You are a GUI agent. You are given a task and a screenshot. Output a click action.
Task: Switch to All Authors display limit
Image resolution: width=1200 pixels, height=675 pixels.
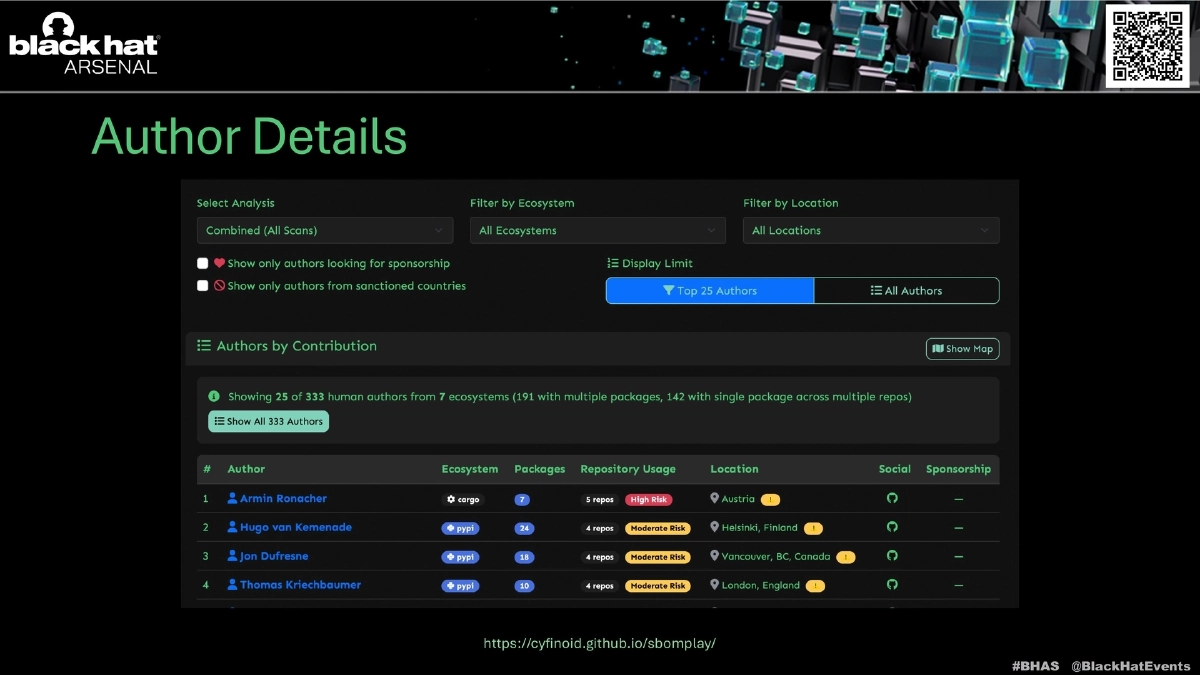pos(906,291)
